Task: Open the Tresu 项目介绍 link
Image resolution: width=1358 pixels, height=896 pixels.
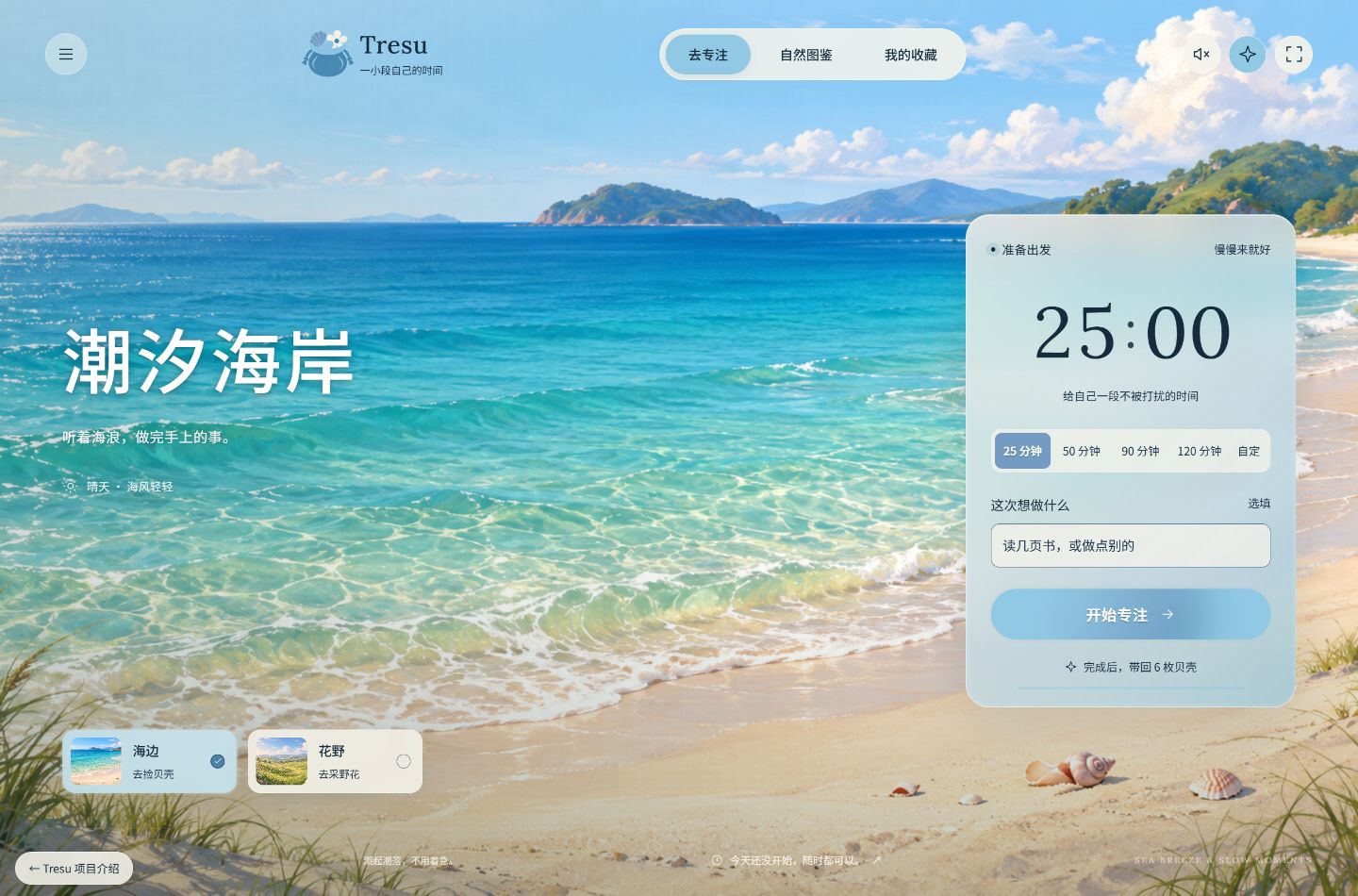Action: point(74,869)
